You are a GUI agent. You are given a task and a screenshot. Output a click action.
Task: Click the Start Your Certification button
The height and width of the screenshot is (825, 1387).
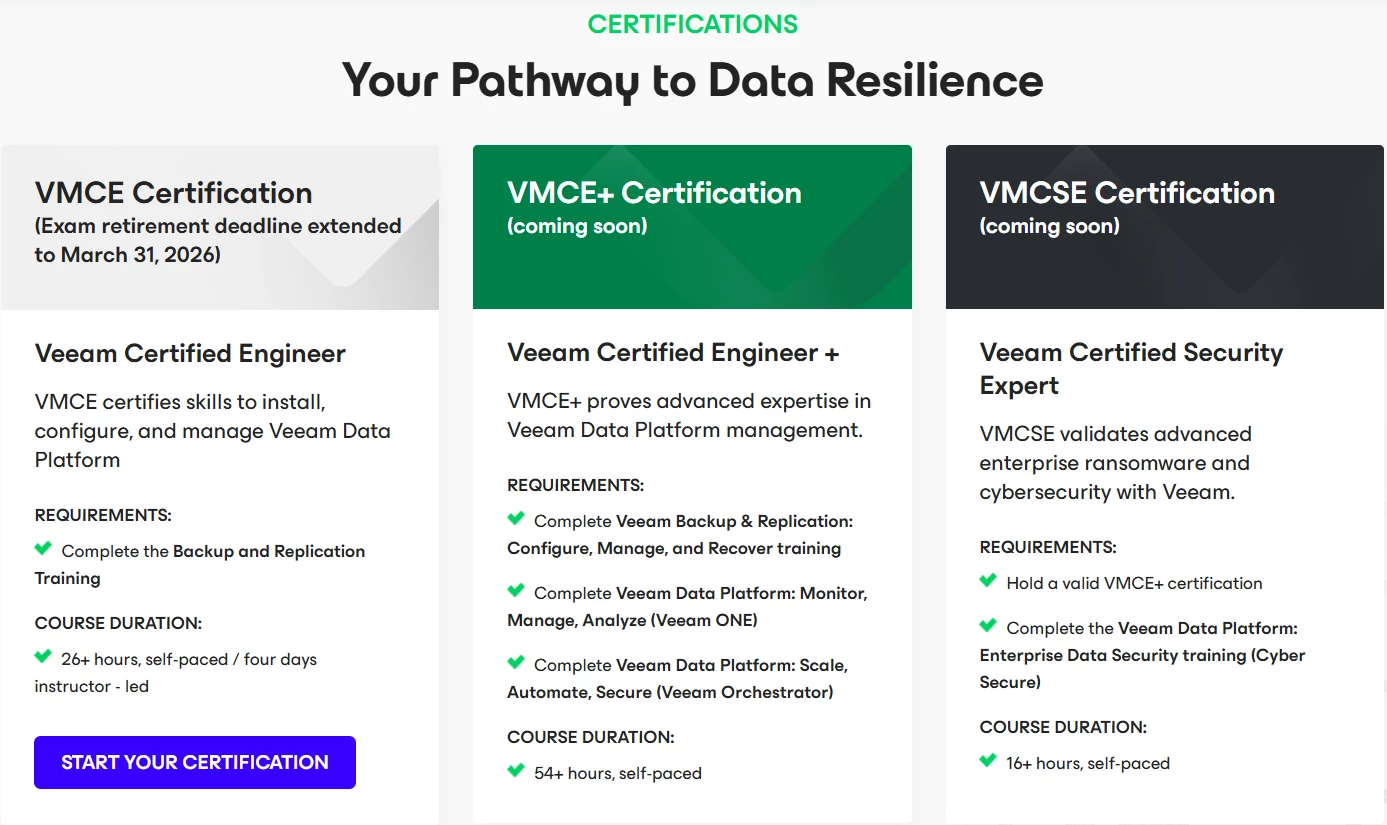(x=195, y=762)
